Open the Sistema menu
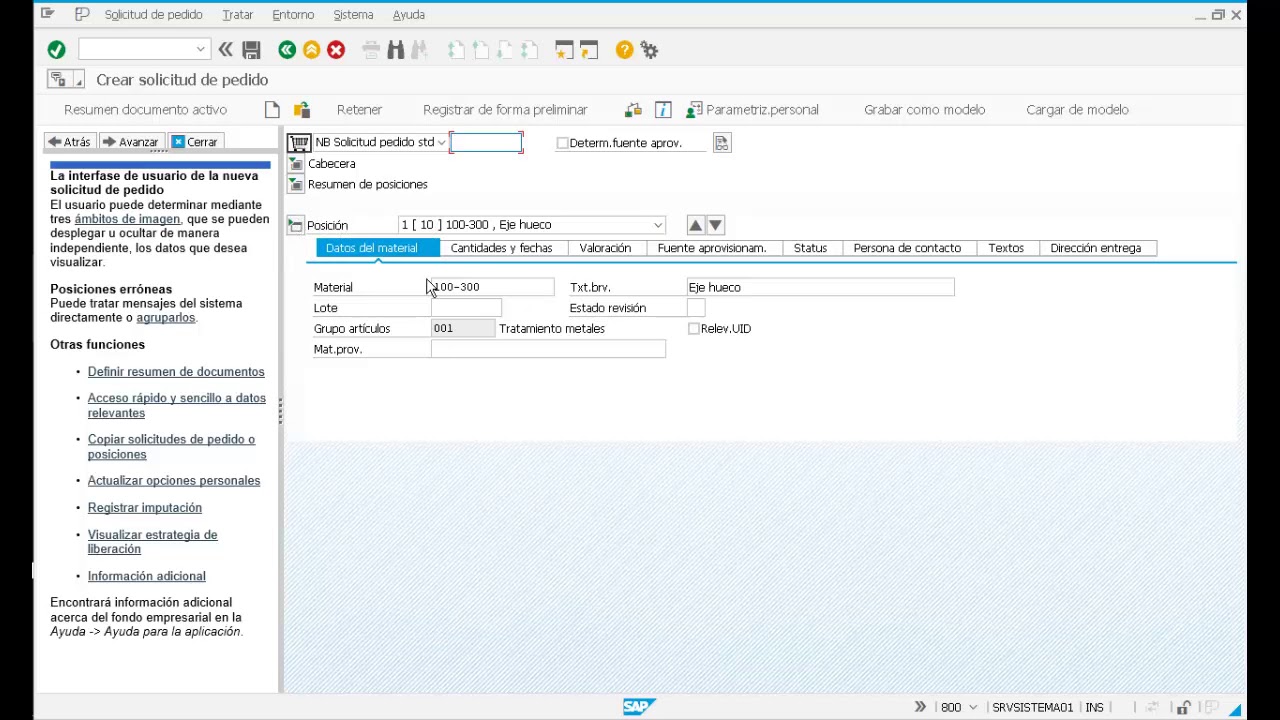 coord(353,15)
